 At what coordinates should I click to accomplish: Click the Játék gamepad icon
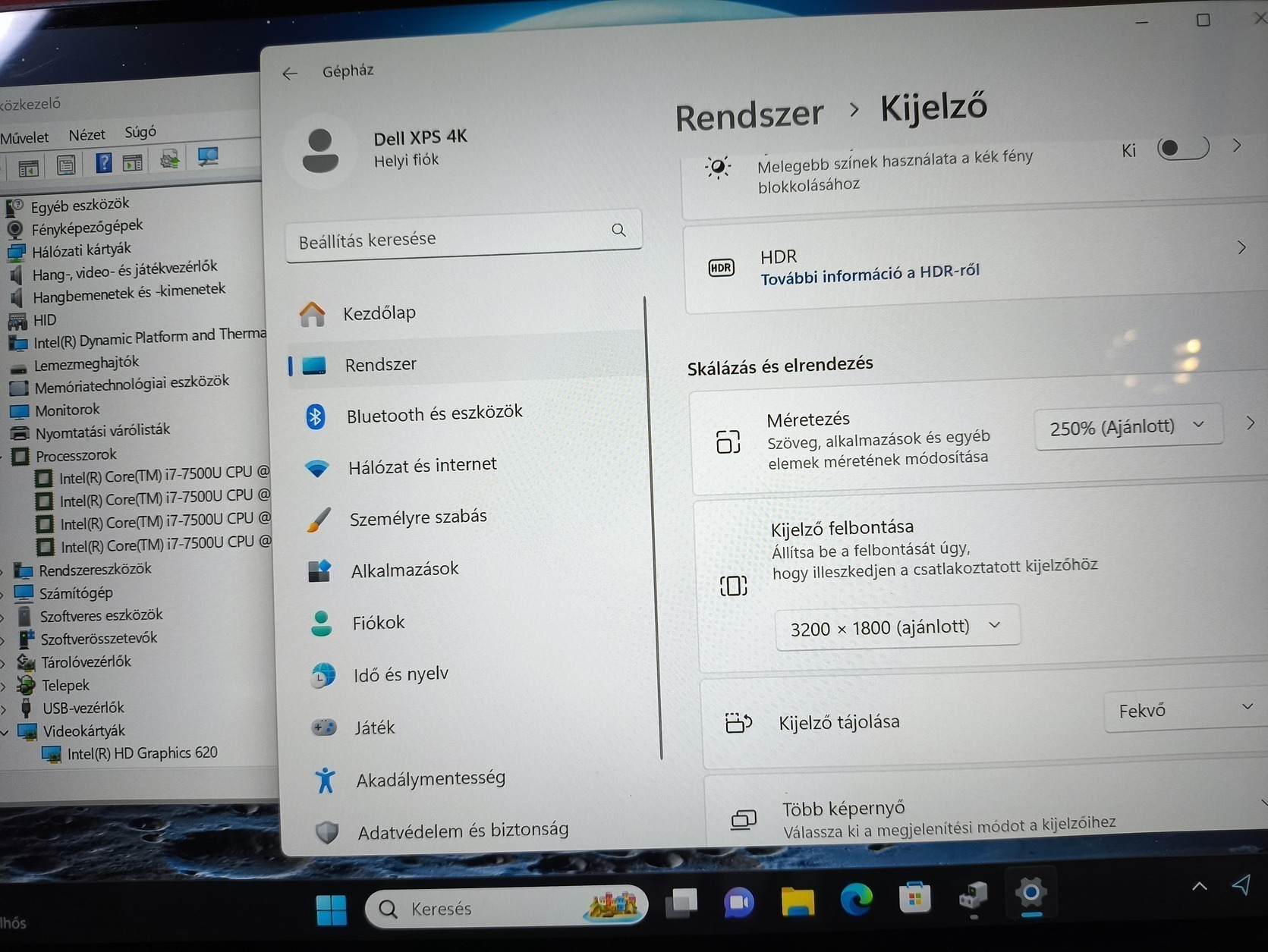pyautogui.click(x=324, y=727)
